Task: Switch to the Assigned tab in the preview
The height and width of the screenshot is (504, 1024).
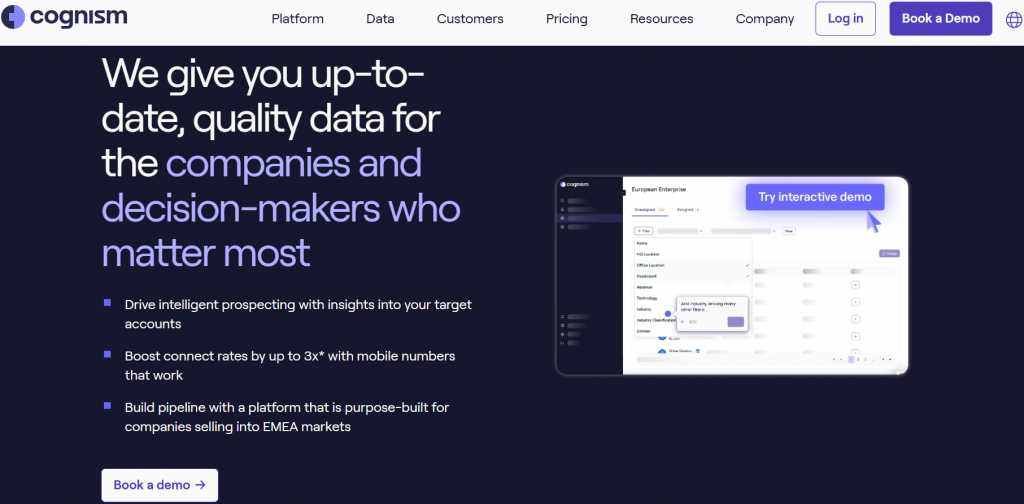Action: tap(687, 210)
